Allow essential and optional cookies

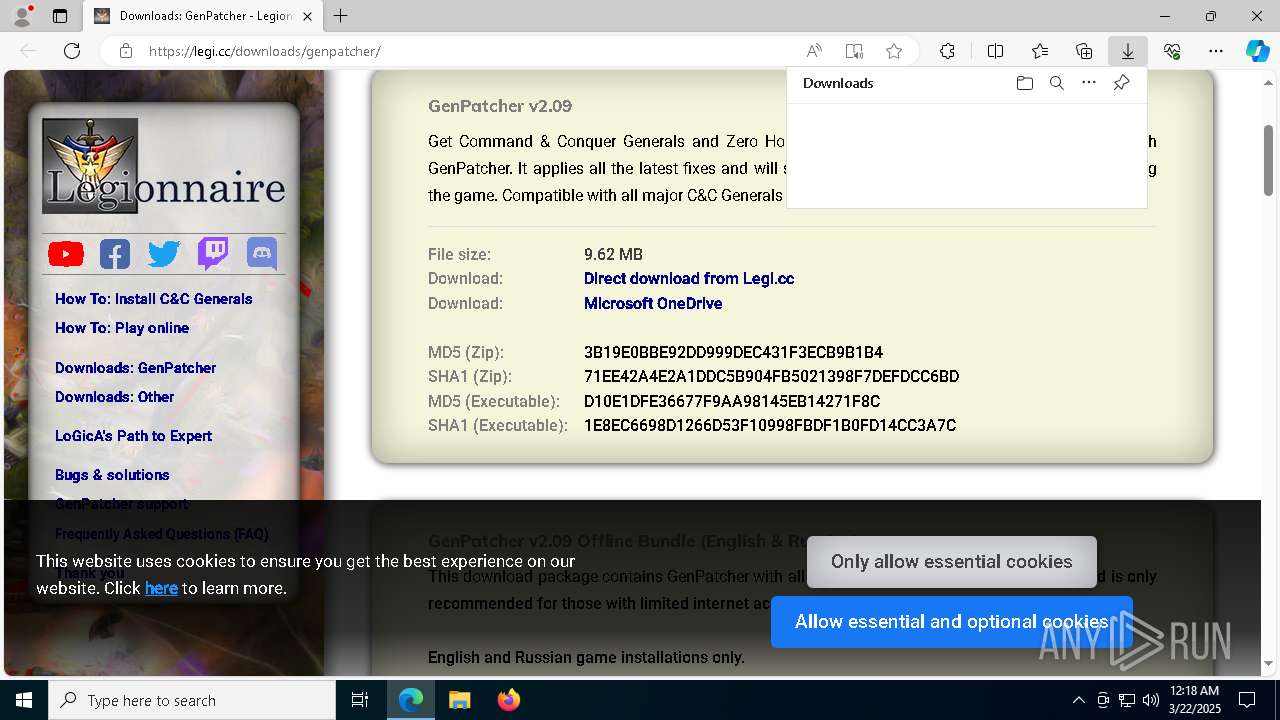[x=951, y=622]
